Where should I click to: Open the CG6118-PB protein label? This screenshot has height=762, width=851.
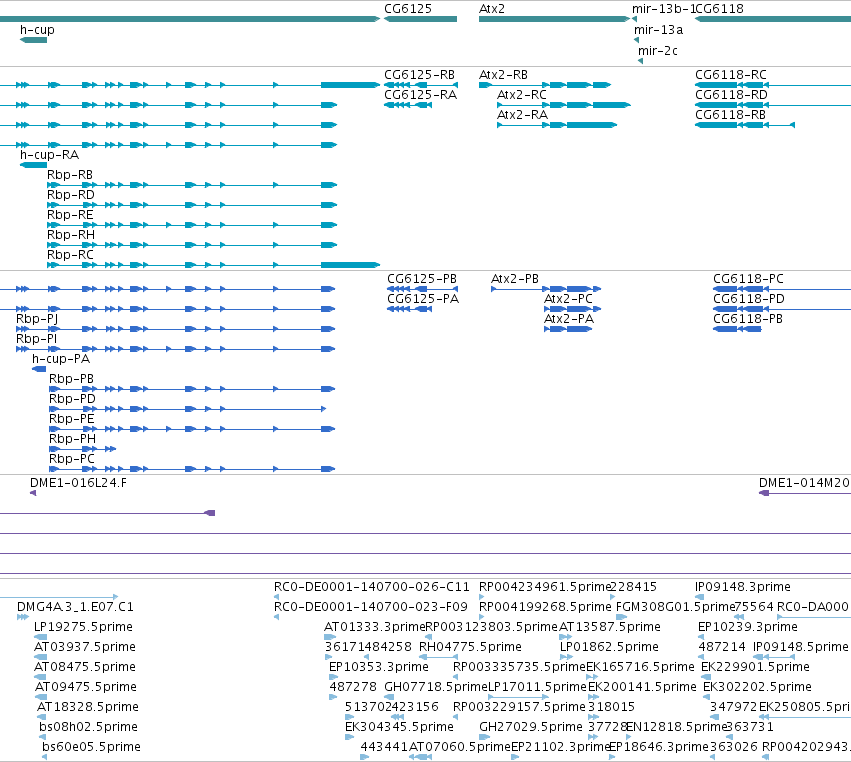748,319
